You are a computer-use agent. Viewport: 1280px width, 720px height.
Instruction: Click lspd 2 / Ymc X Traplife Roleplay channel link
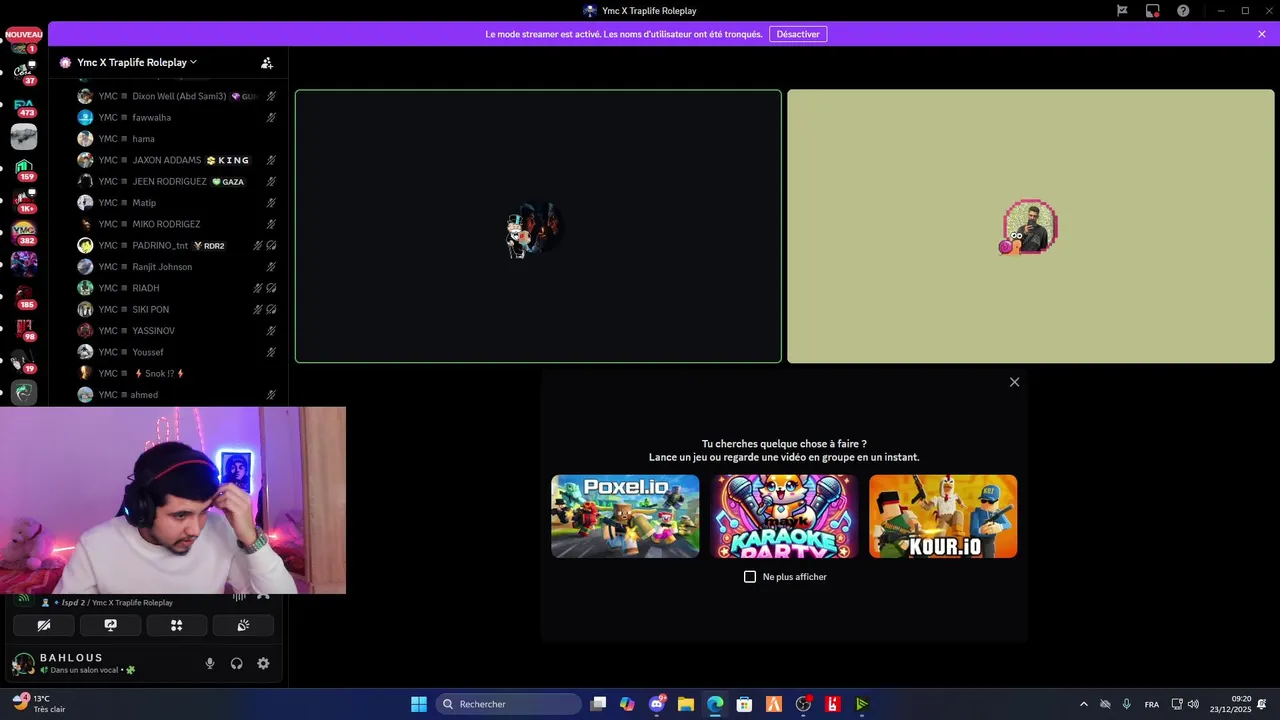click(x=118, y=603)
